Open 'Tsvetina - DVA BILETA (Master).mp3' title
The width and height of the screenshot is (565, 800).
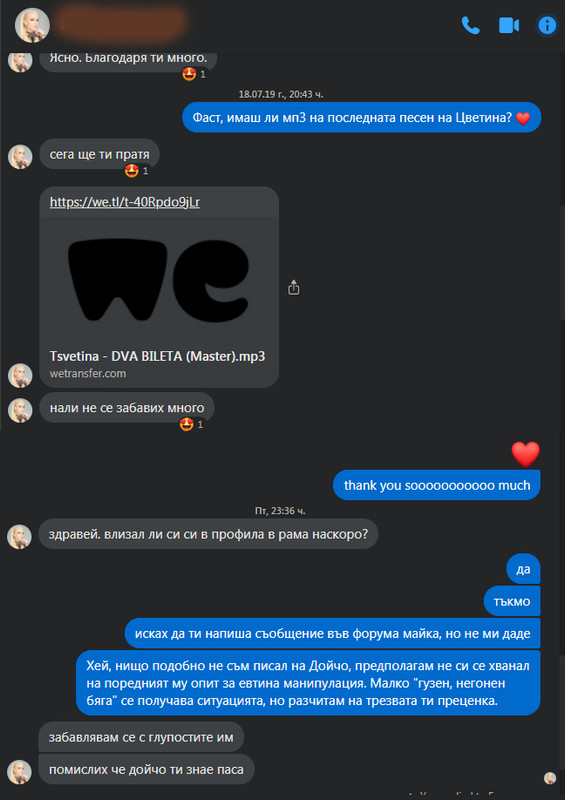coord(157,356)
